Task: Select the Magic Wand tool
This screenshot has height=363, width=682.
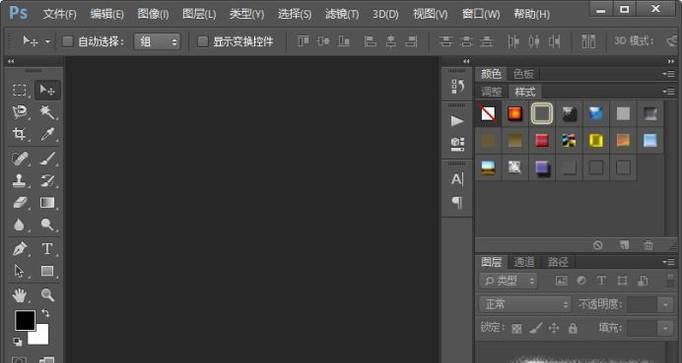Action: (47, 112)
